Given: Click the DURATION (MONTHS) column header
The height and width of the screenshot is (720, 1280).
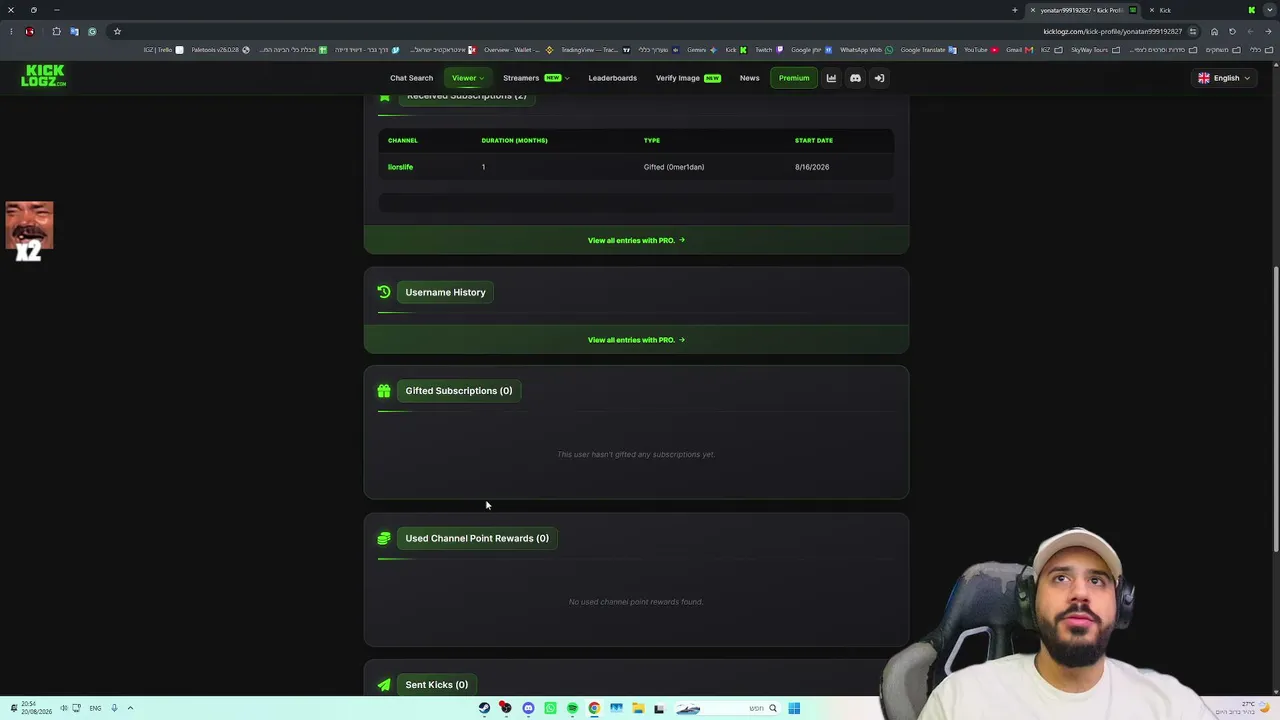Looking at the screenshot, I should [514, 141].
